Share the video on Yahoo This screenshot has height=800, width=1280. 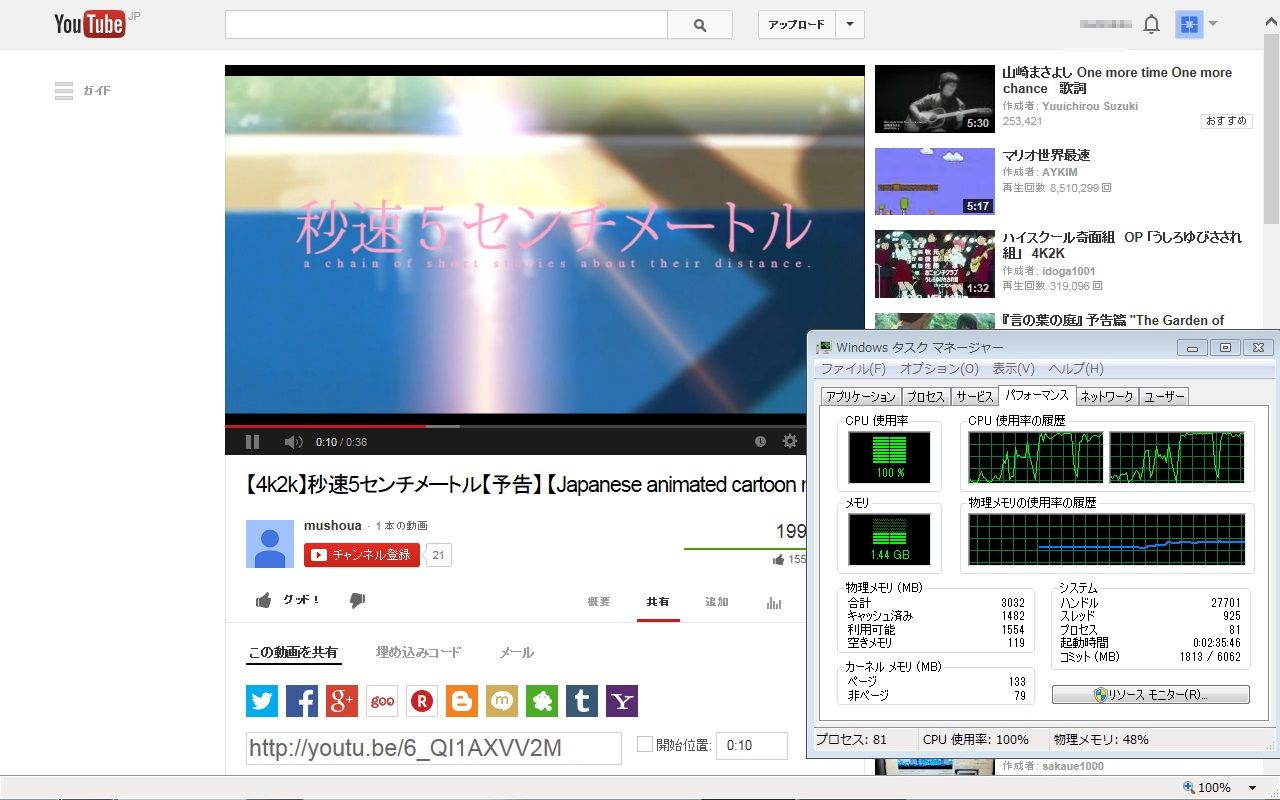pos(622,701)
